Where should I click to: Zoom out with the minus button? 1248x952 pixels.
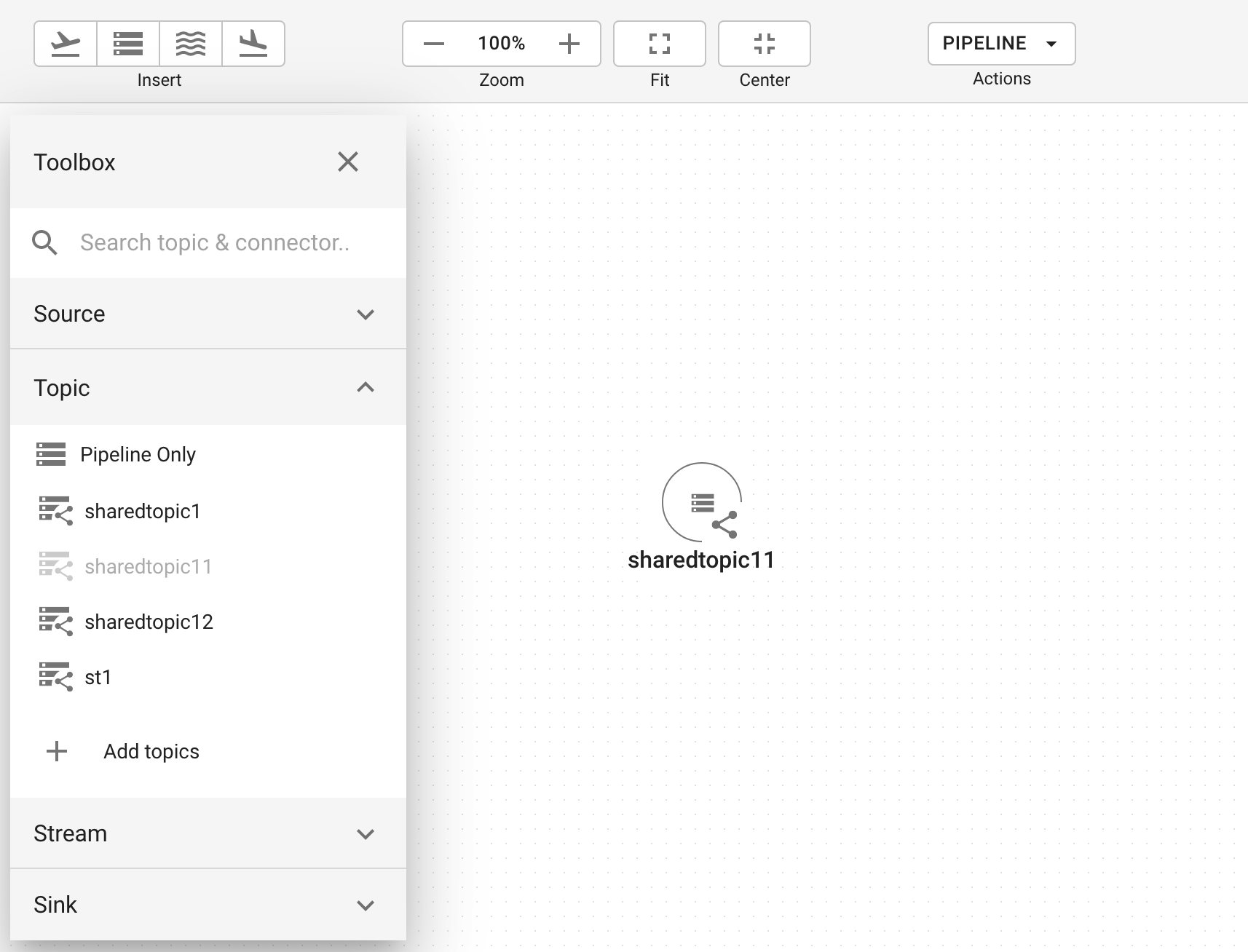434,44
